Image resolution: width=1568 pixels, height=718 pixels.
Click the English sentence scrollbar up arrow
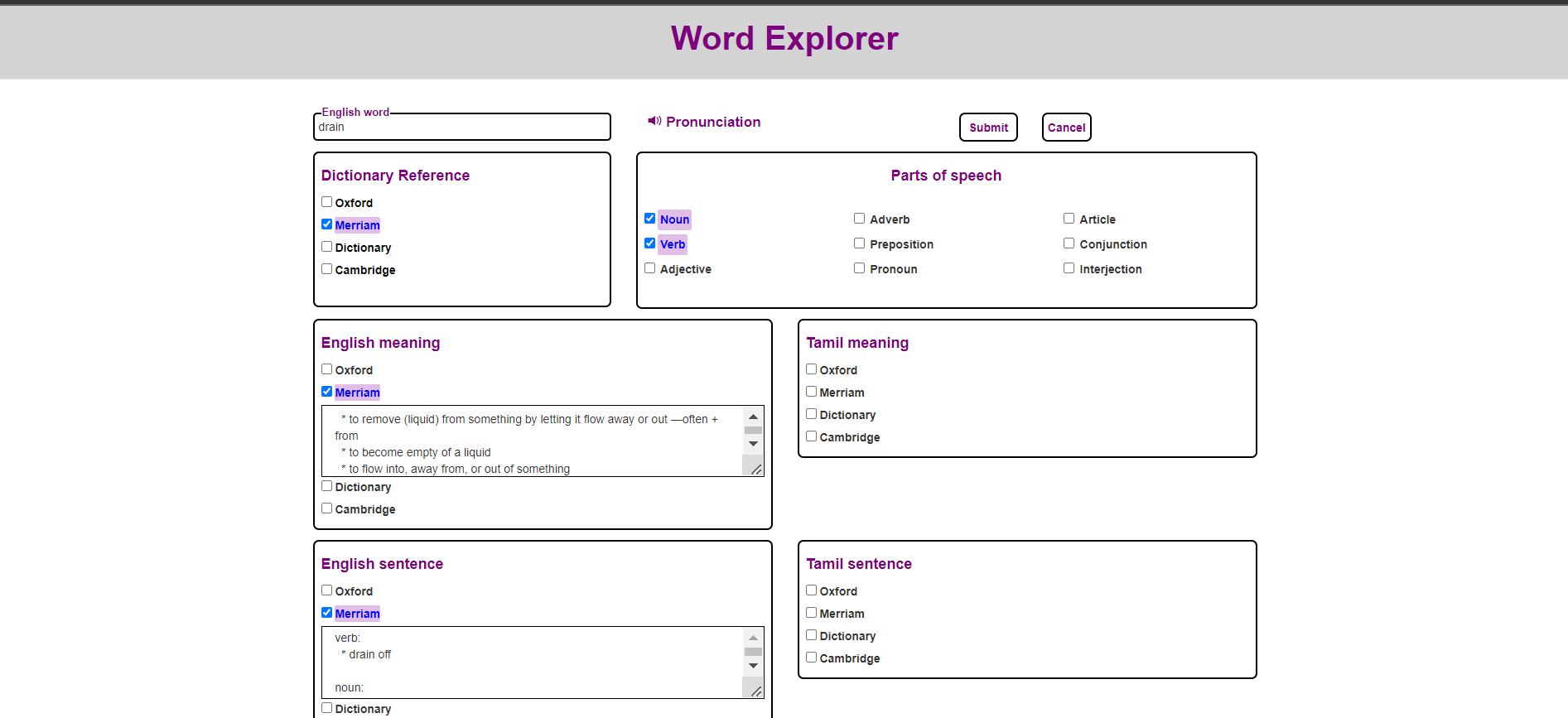(753, 638)
